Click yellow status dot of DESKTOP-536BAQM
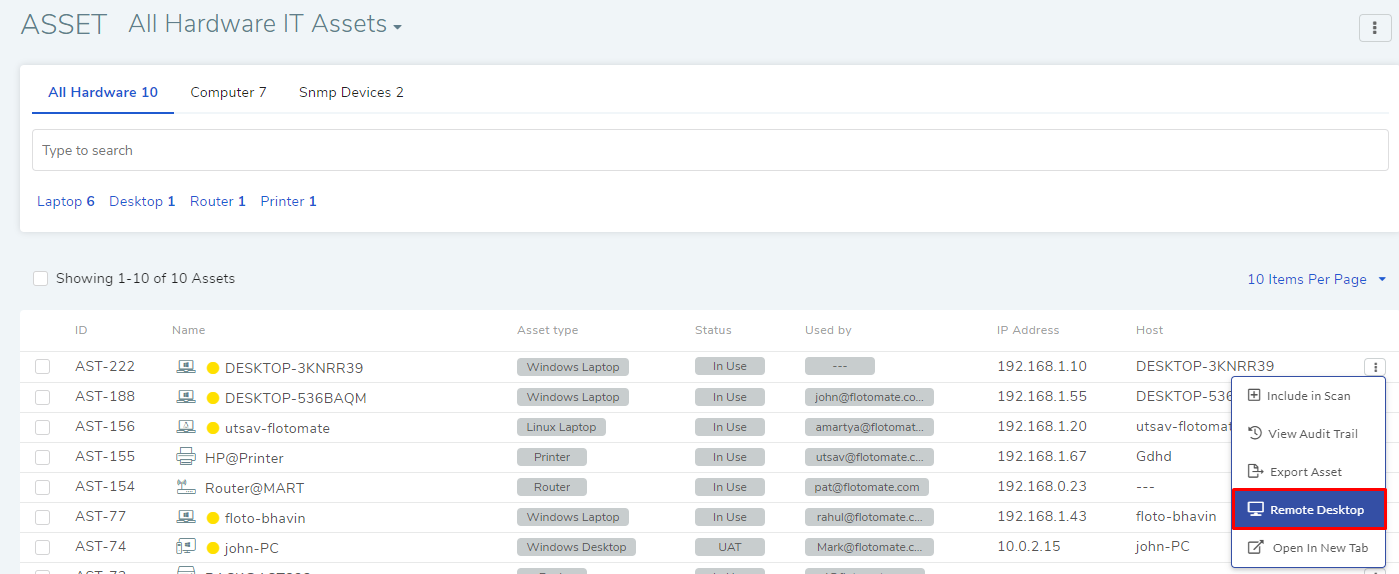Screen dimensions: 1399x574 point(212,398)
